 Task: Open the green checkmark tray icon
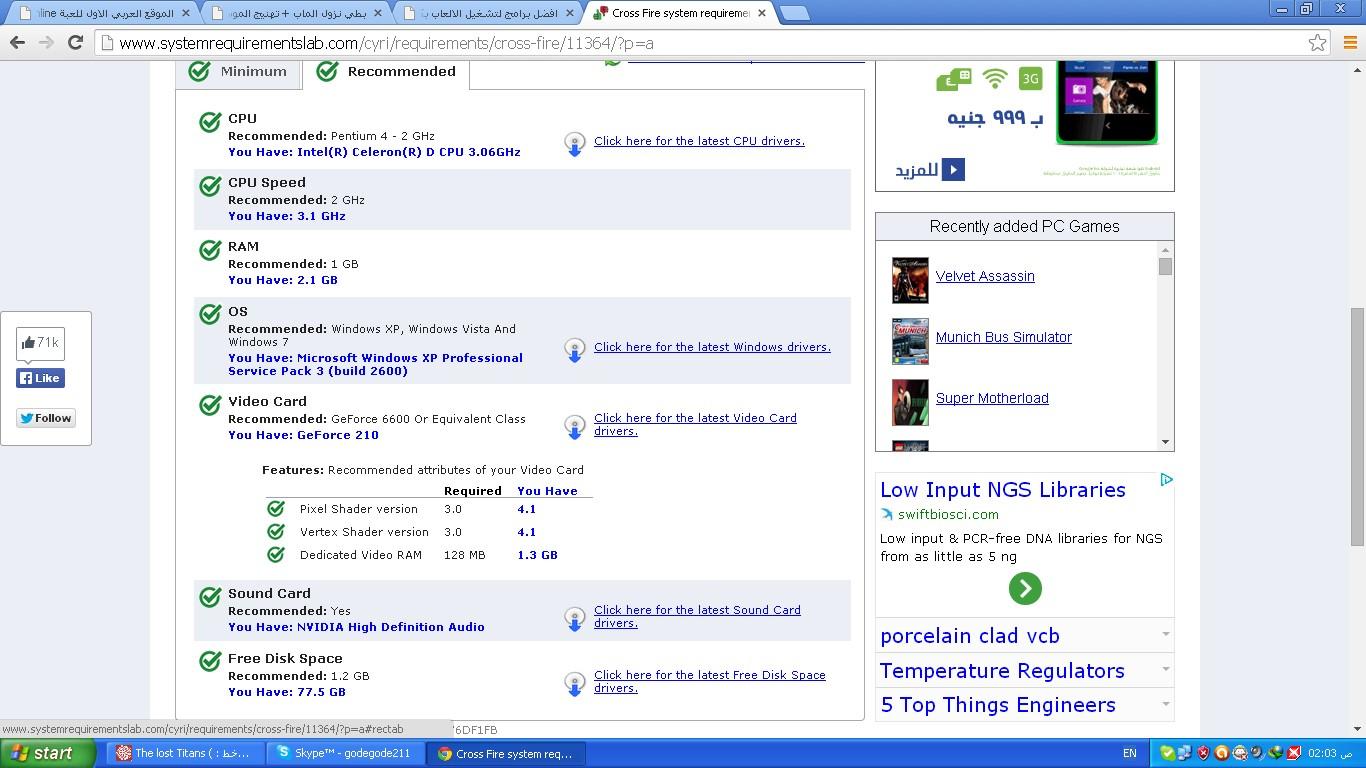click(x=1167, y=753)
